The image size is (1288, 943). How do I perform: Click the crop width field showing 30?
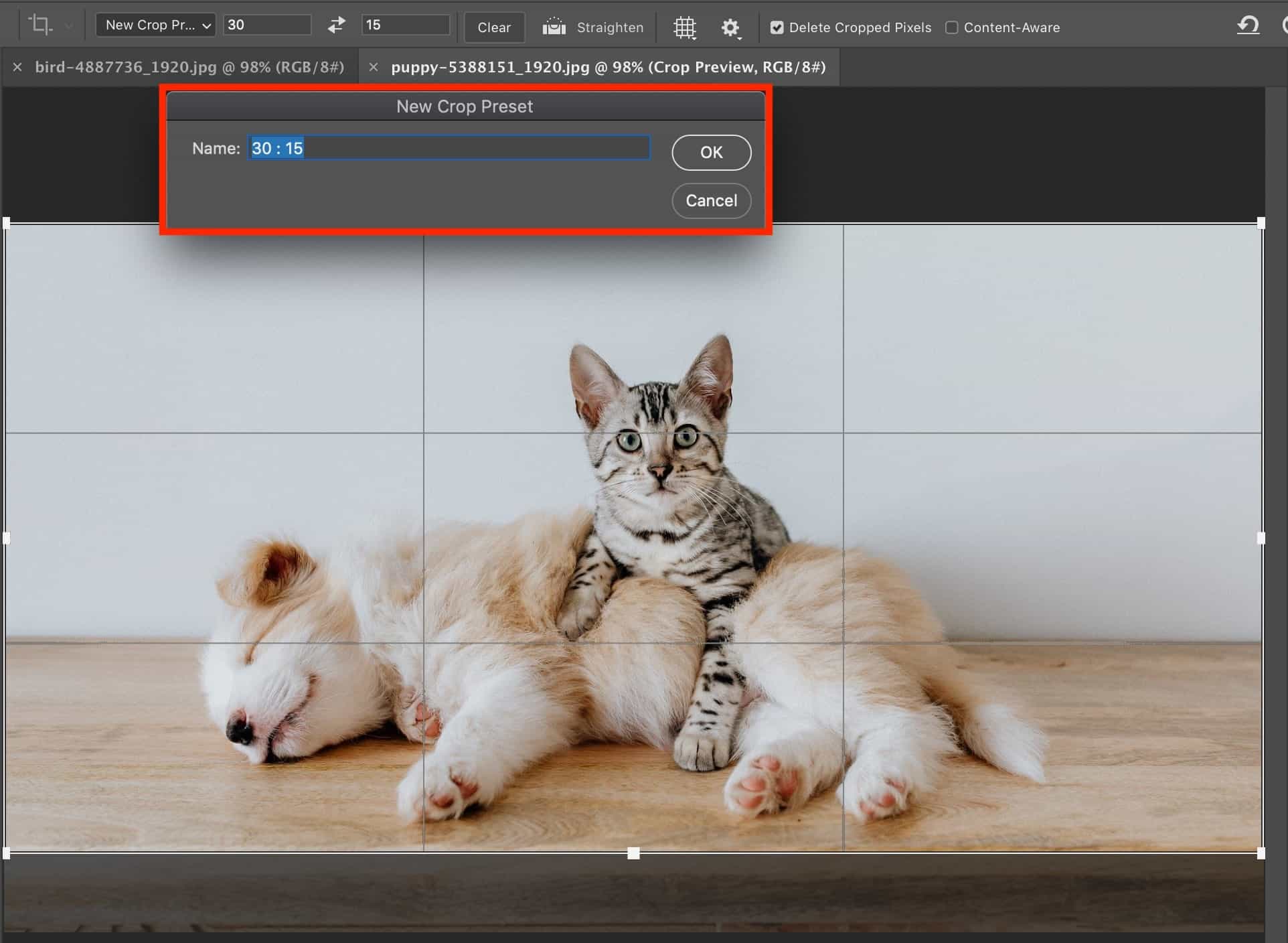[x=267, y=25]
